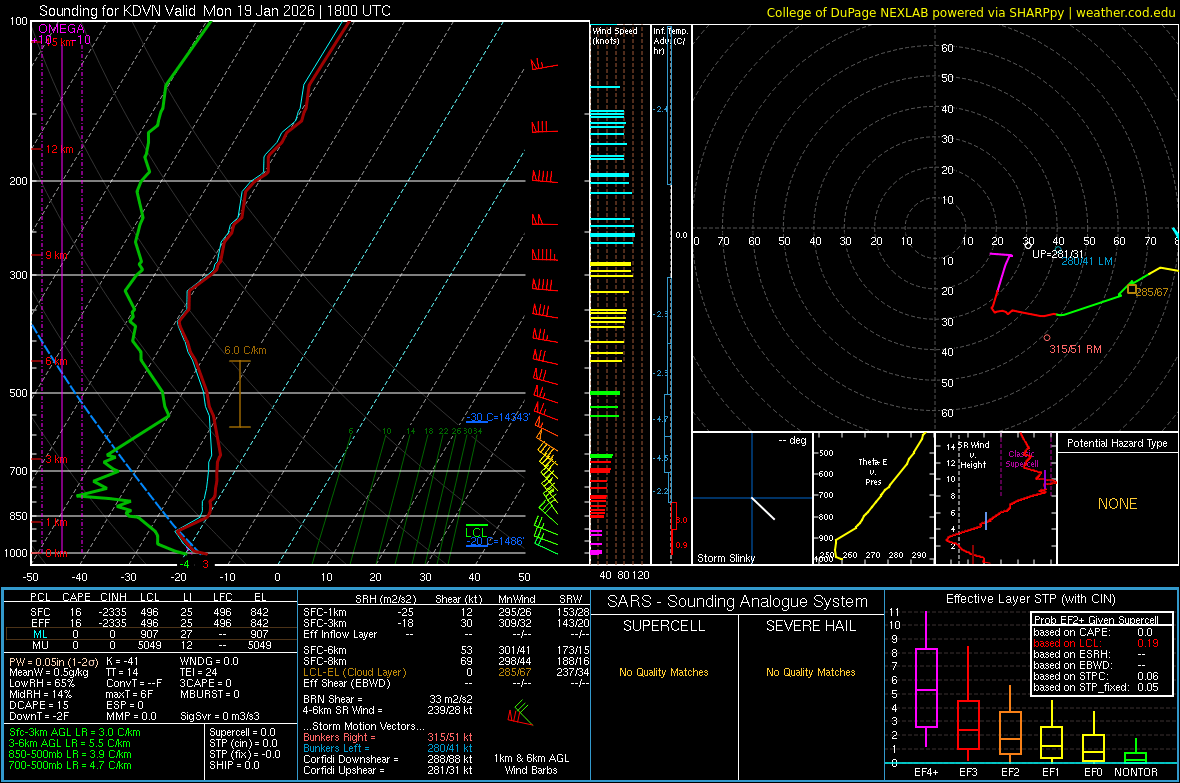Screen dimensions: 1180x783
Task: Click the Supercell = 0.0 value
Action: click(x=242, y=733)
